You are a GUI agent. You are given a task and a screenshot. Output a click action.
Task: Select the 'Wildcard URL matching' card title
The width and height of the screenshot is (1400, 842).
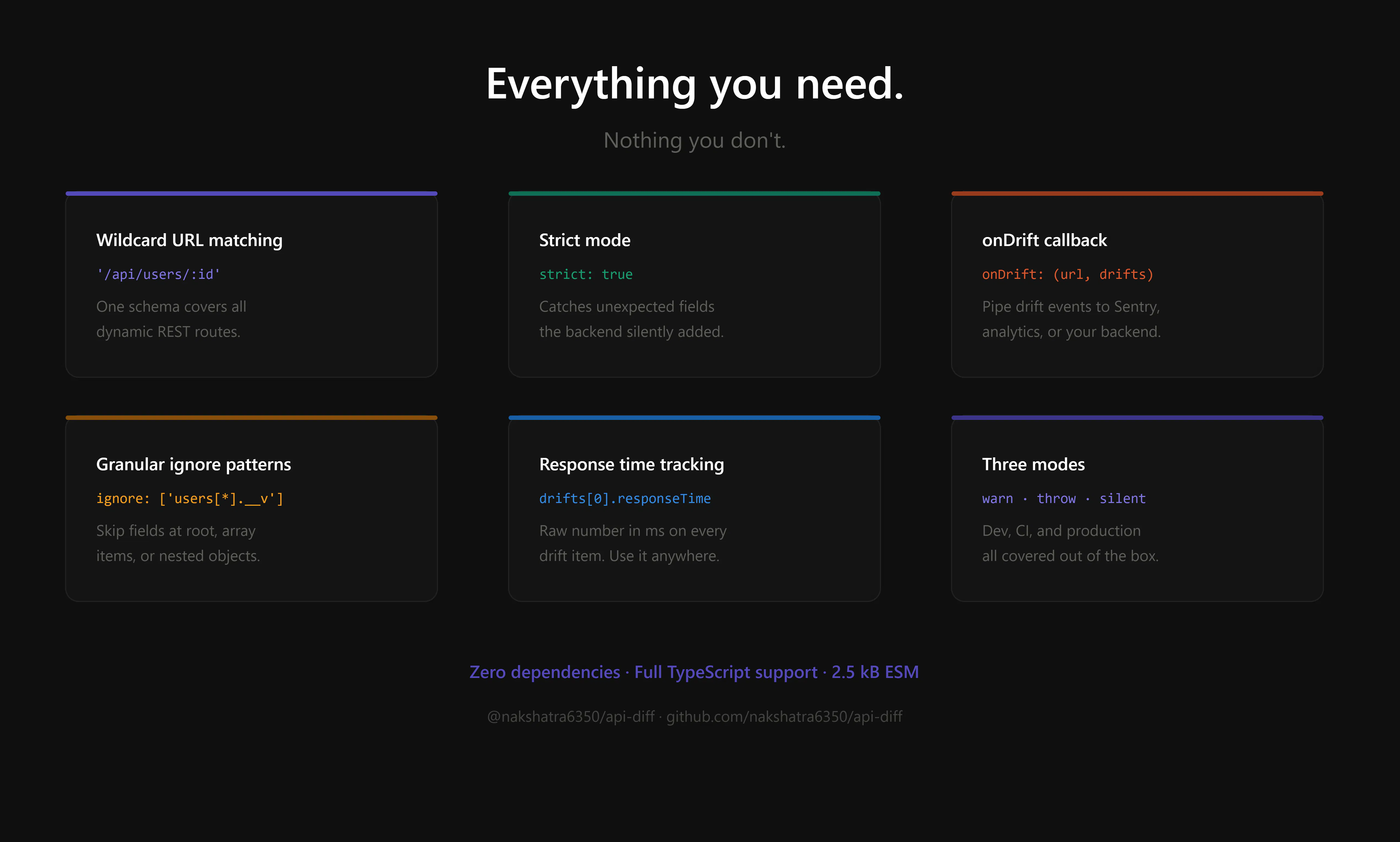(189, 241)
